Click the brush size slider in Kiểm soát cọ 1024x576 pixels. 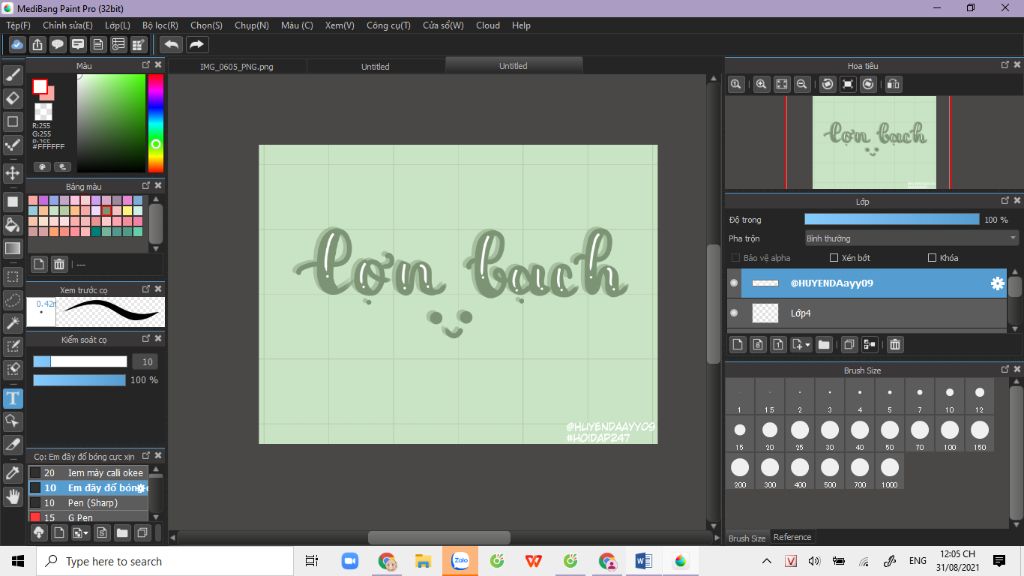[80, 361]
